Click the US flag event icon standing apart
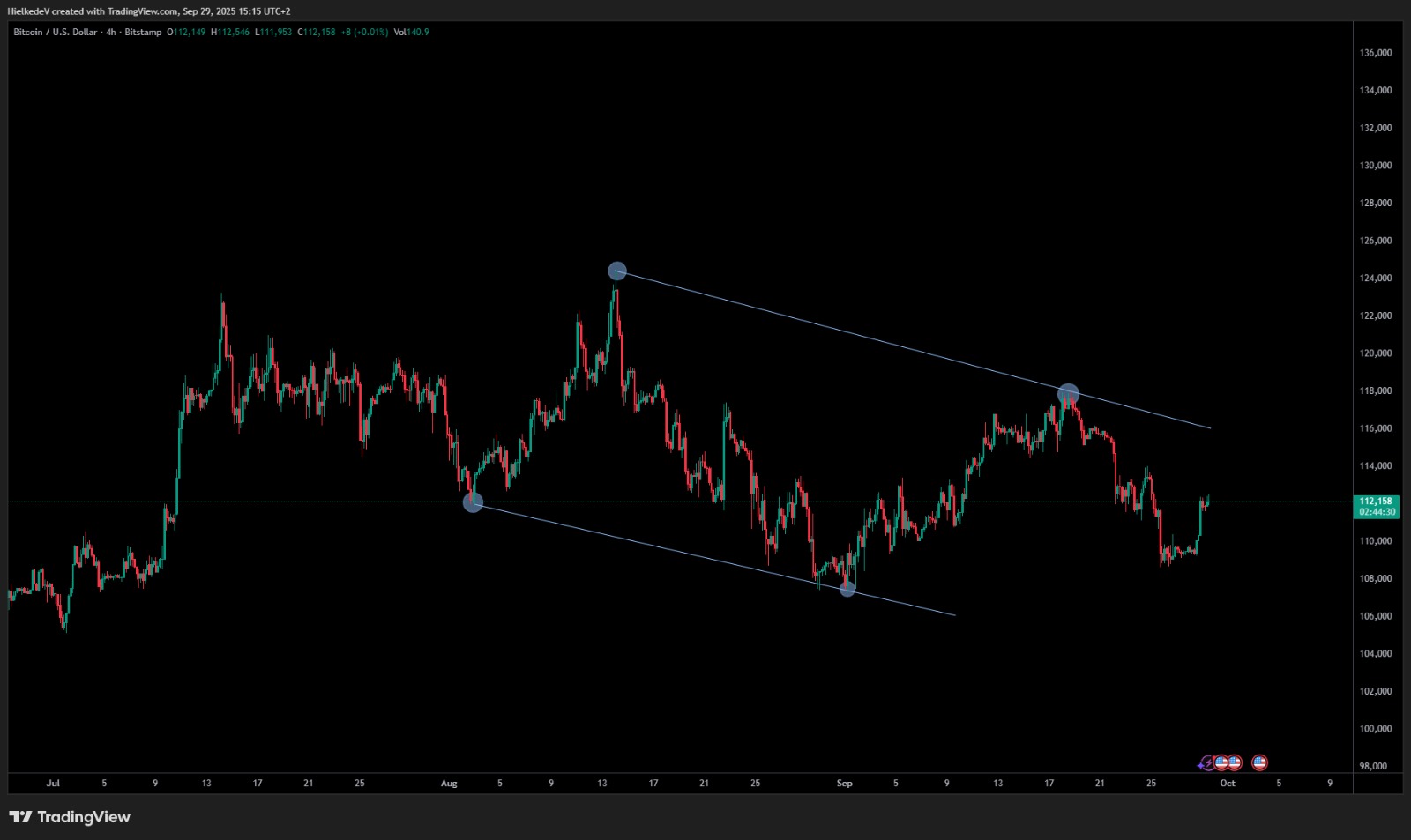 coord(1260,762)
